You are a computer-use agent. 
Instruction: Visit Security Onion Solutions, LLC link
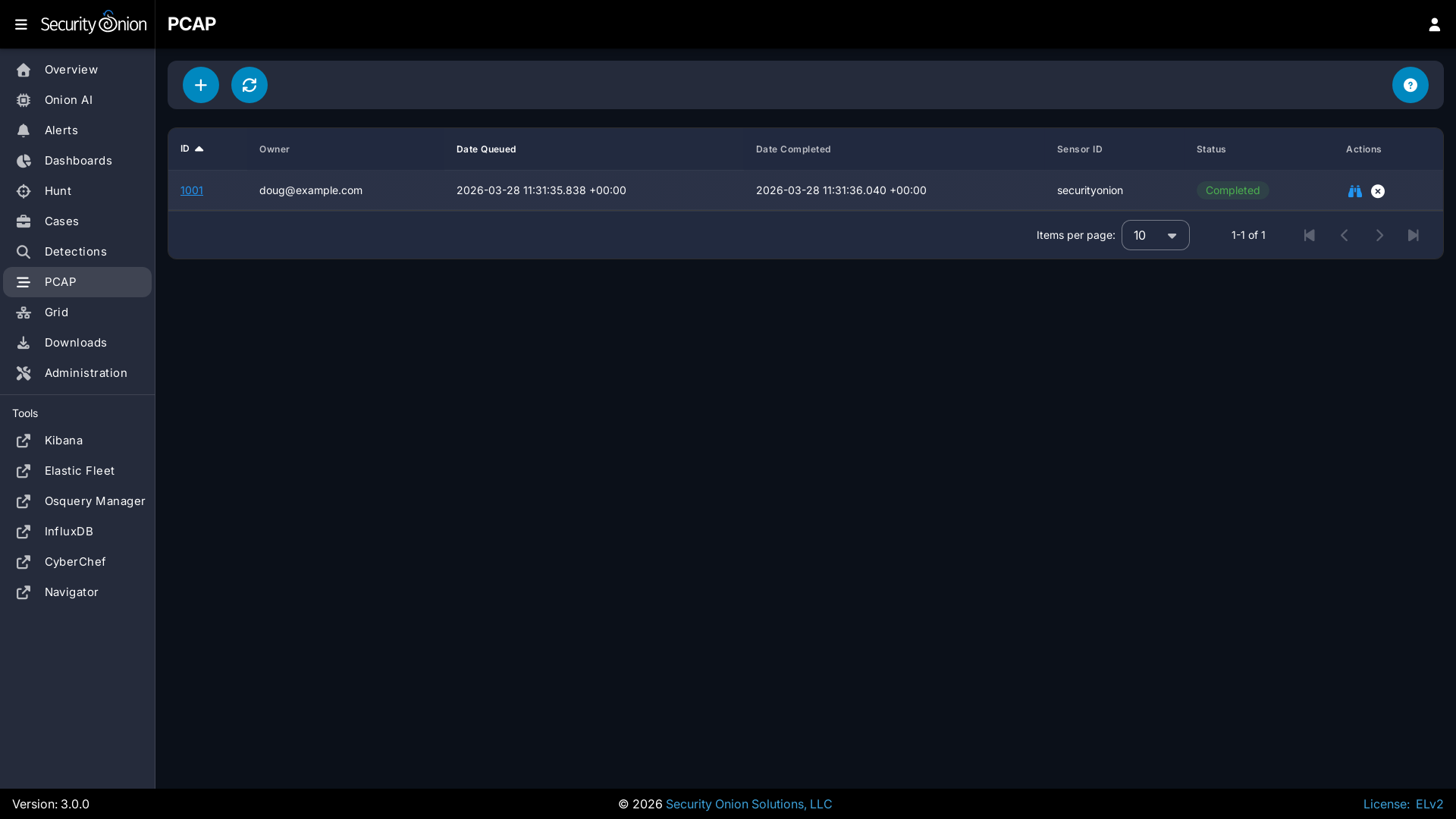point(748,804)
